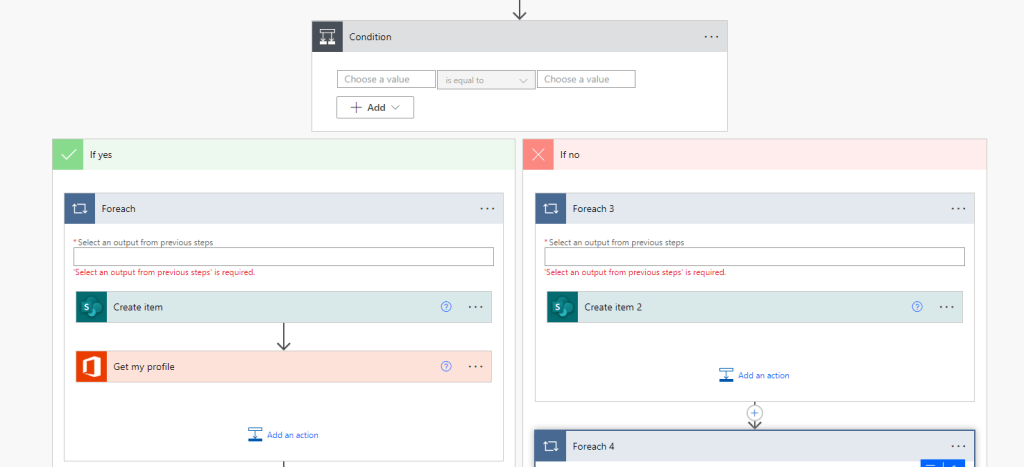The height and width of the screenshot is (467, 1024).
Task: Click the left Choose a value field
Action: (x=386, y=79)
